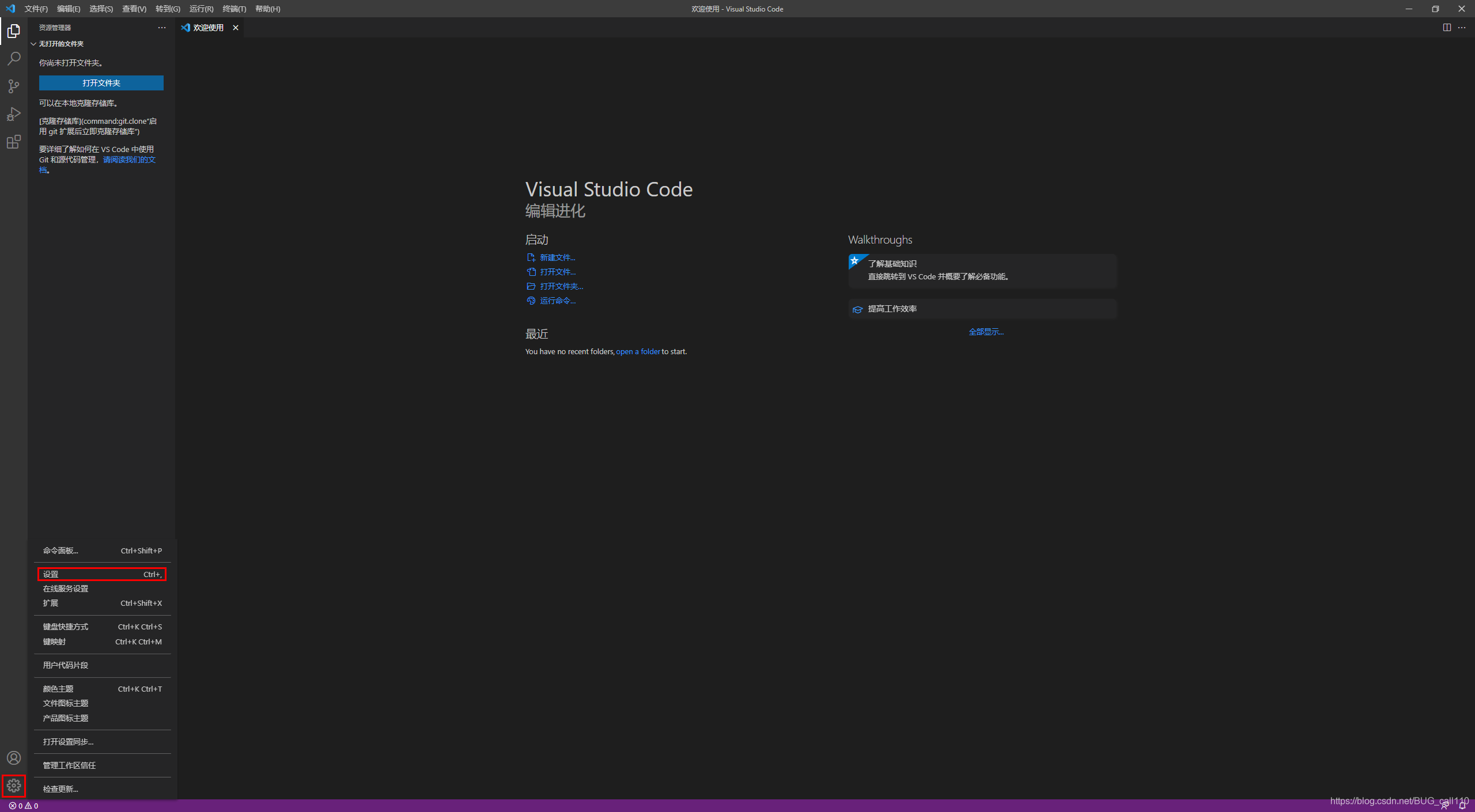Open the Explorer view in activity bar
This screenshot has width=1475, height=812.
tap(14, 31)
